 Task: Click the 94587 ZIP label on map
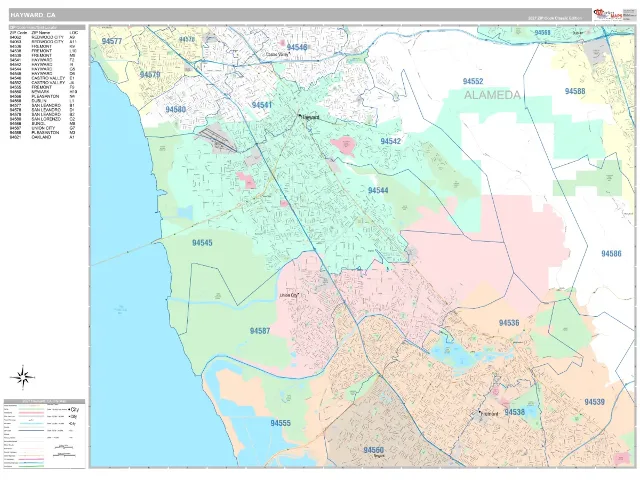[x=260, y=331]
